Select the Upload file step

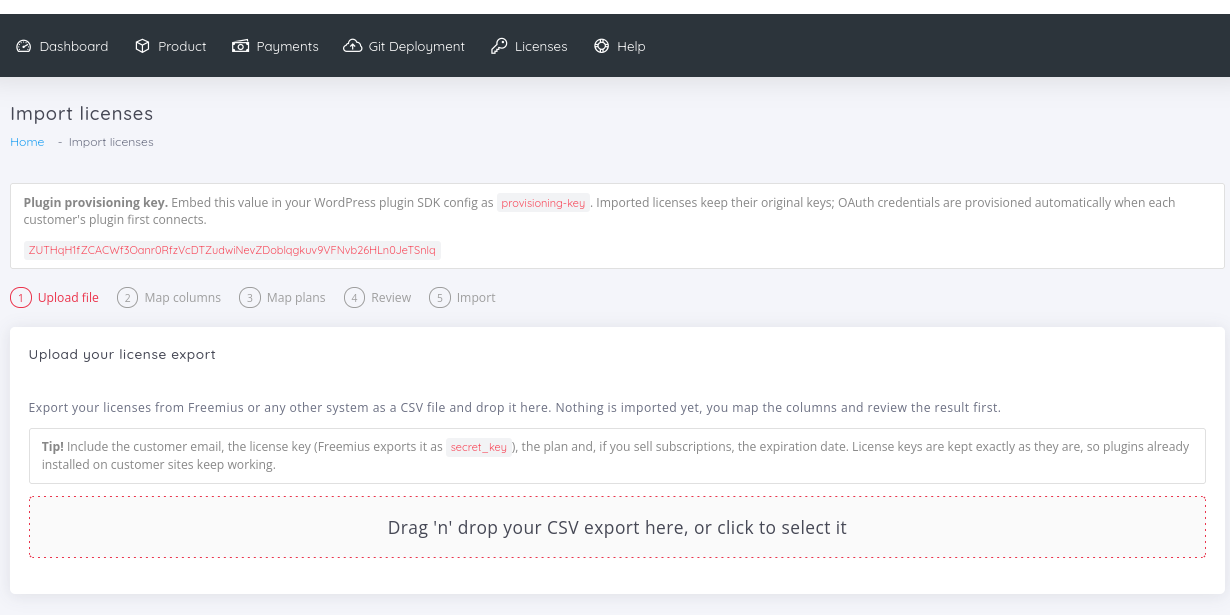[55, 298]
